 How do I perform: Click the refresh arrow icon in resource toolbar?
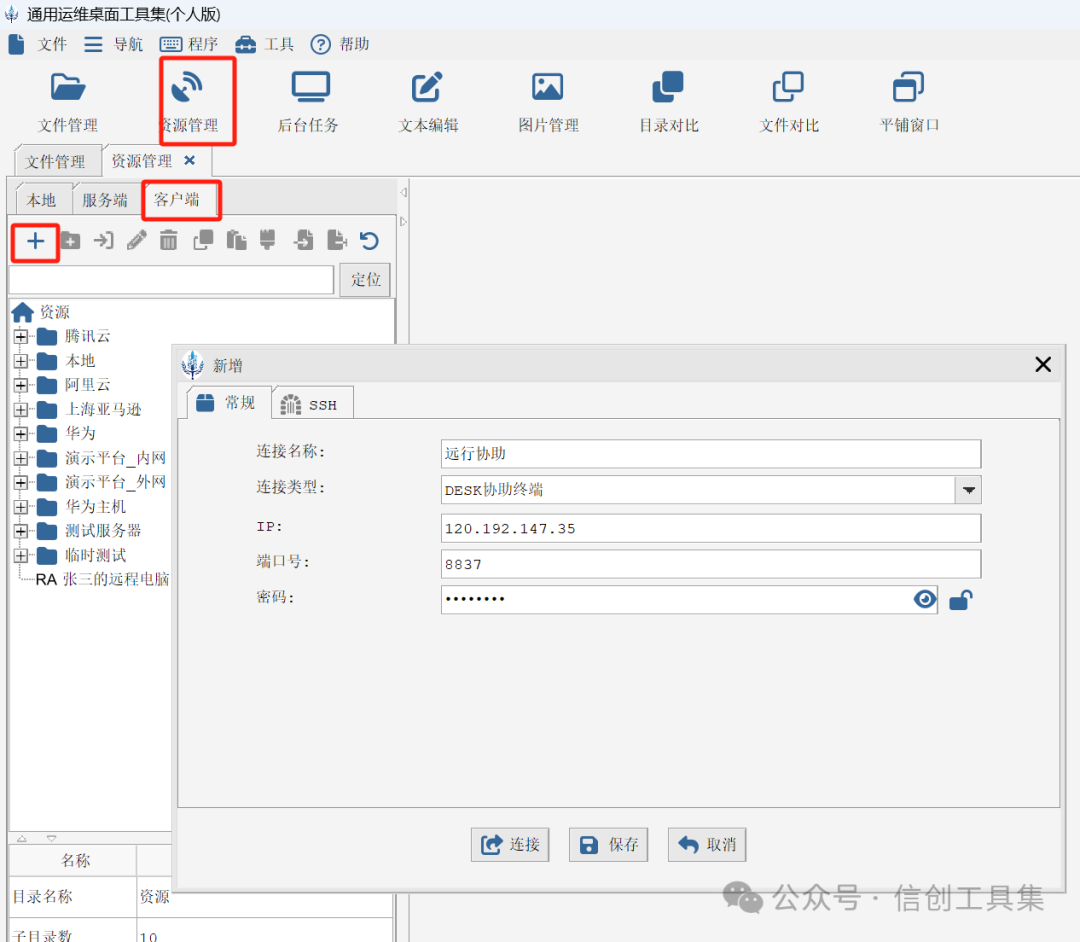(x=369, y=240)
